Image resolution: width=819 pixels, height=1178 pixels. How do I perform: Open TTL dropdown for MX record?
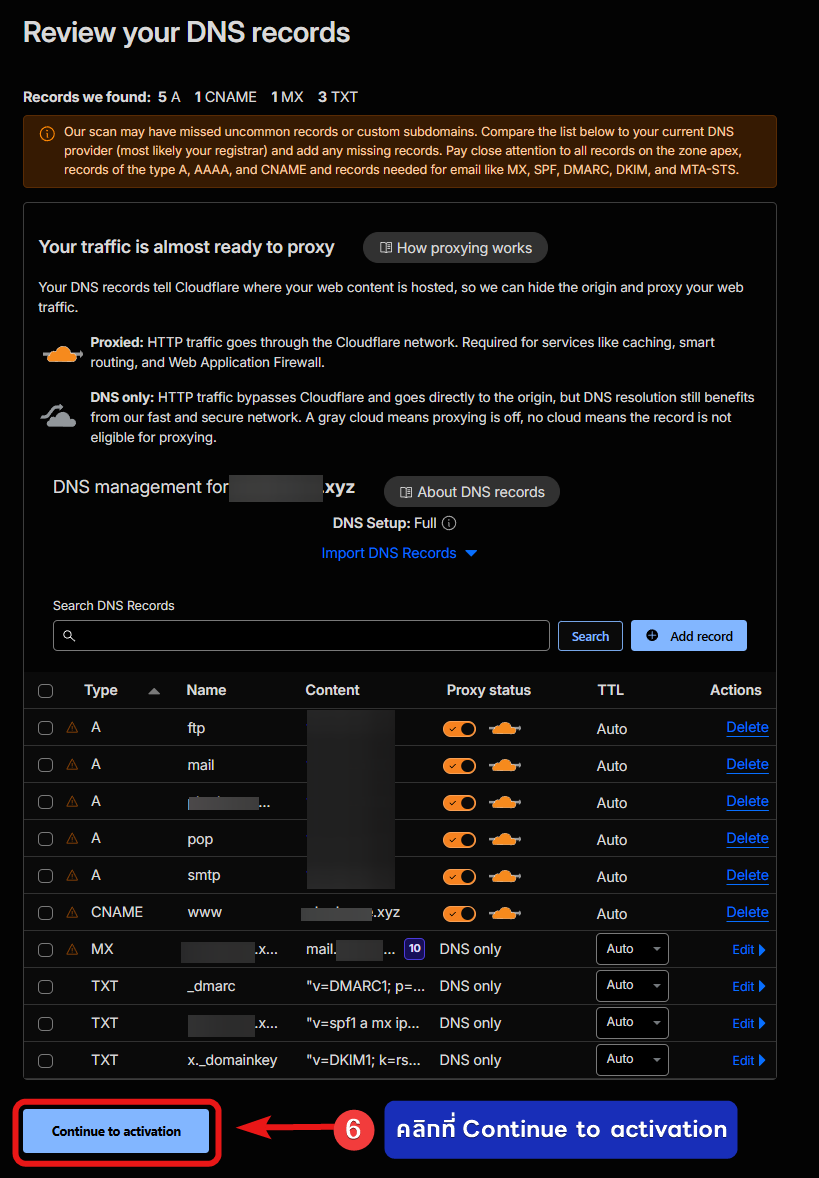pos(632,949)
